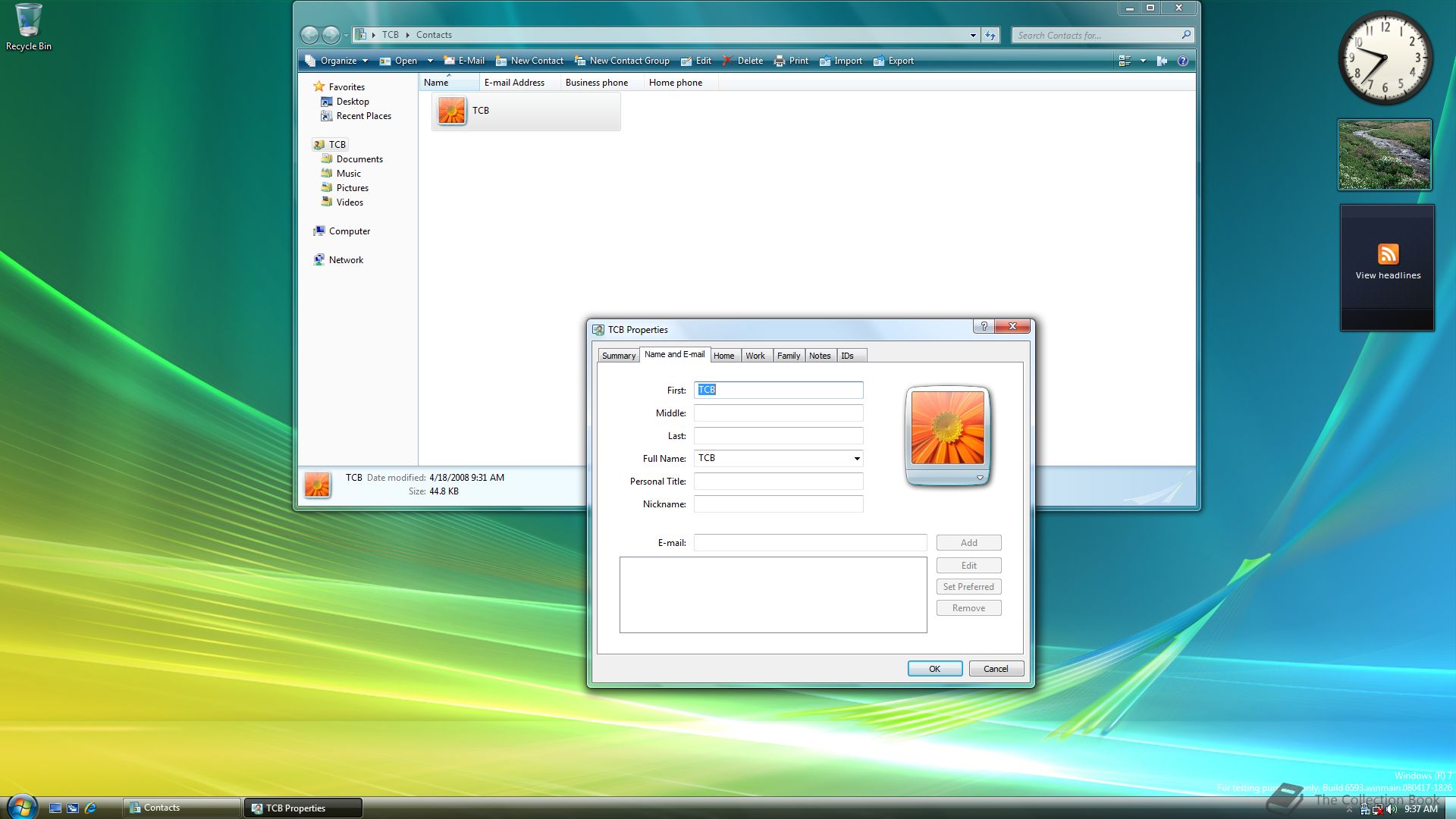Open the Views options dropdown arrow
This screenshot has width=1456, height=819.
[1143, 61]
